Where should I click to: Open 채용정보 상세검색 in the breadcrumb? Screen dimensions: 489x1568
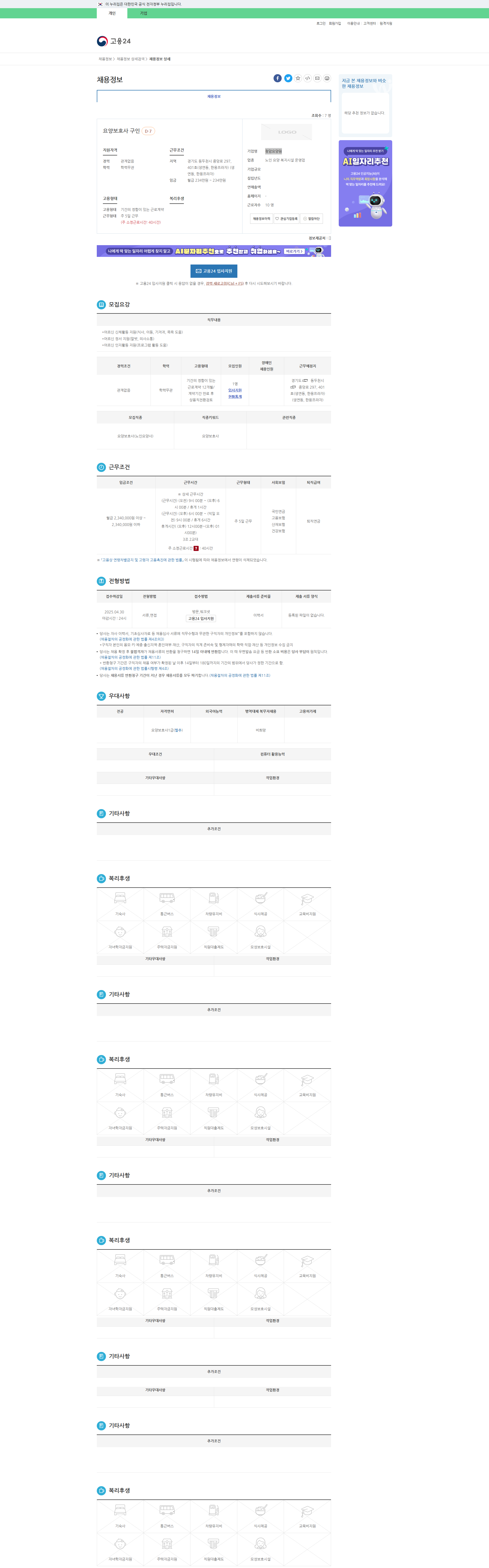point(131,59)
